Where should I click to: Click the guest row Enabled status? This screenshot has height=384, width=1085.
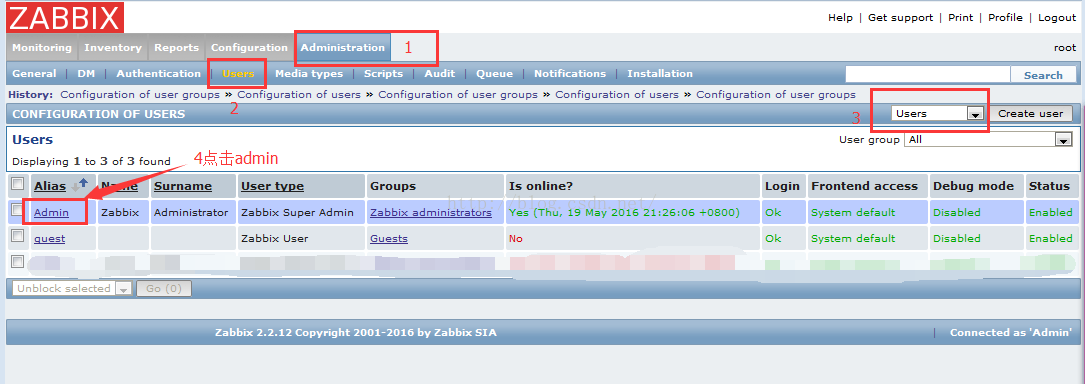pyautogui.click(x=1050, y=238)
